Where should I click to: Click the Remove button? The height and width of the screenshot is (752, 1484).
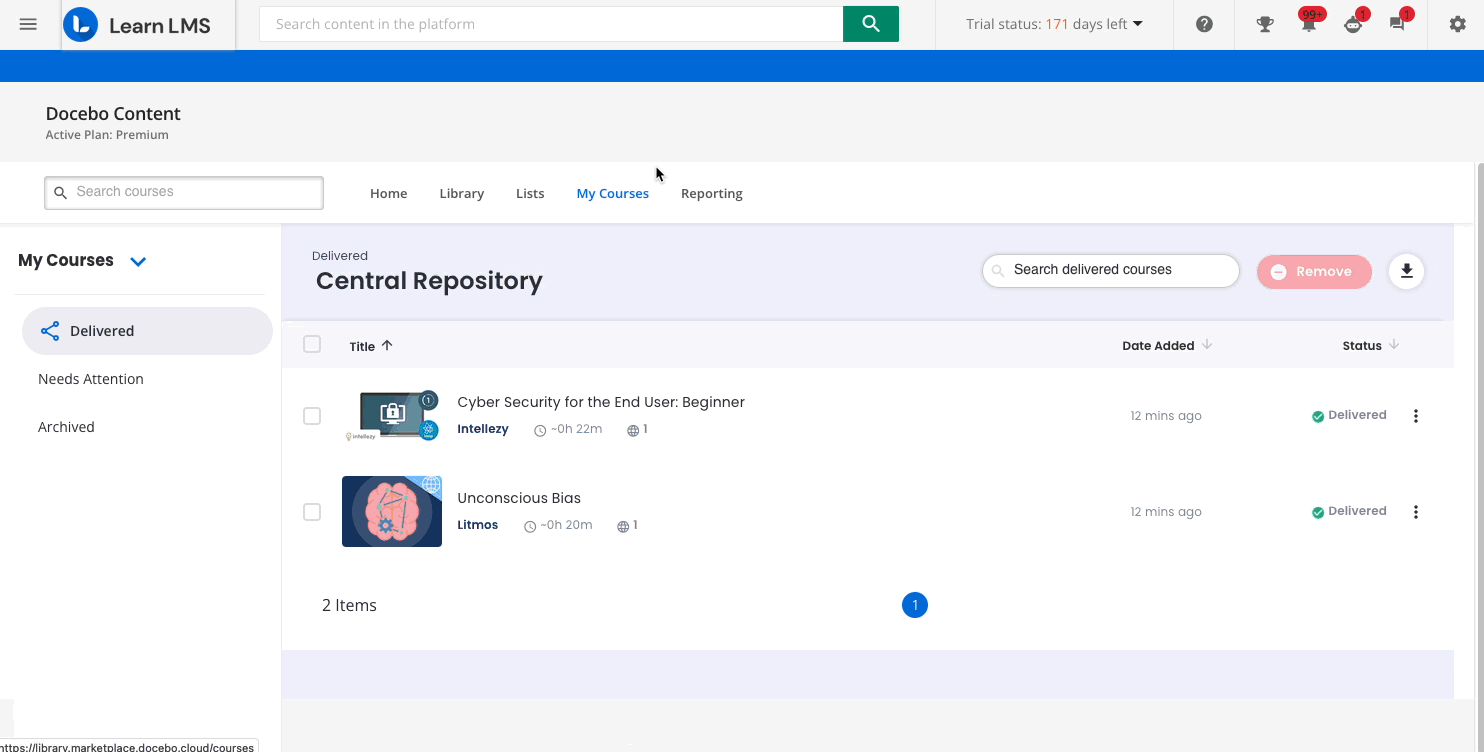[1314, 271]
